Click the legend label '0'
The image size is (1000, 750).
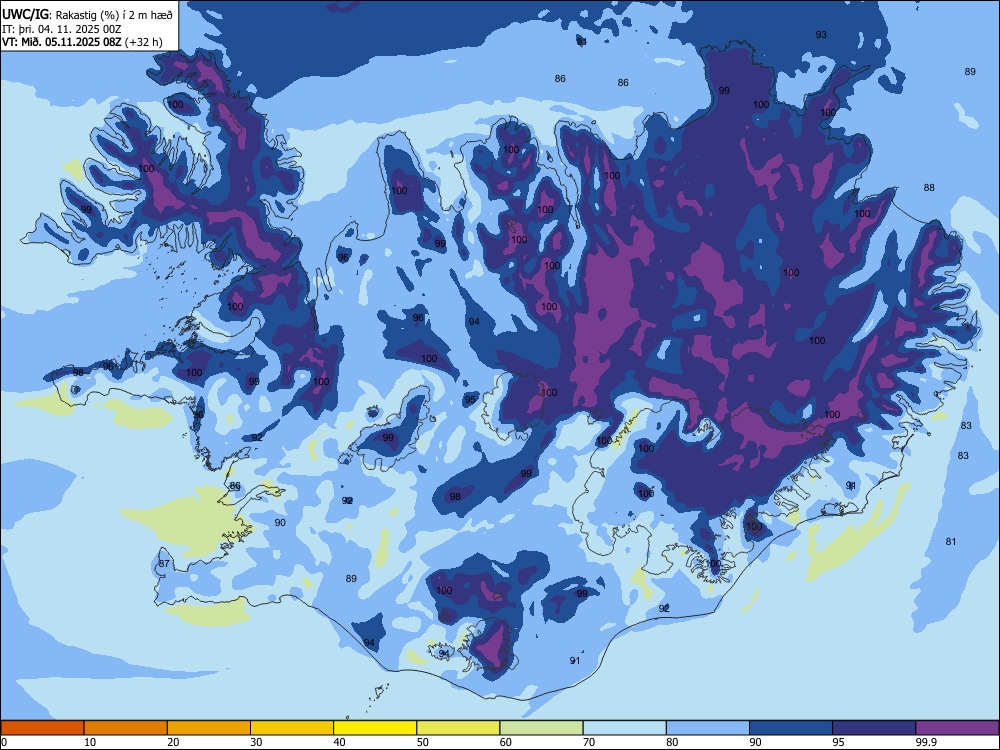coord(4,742)
